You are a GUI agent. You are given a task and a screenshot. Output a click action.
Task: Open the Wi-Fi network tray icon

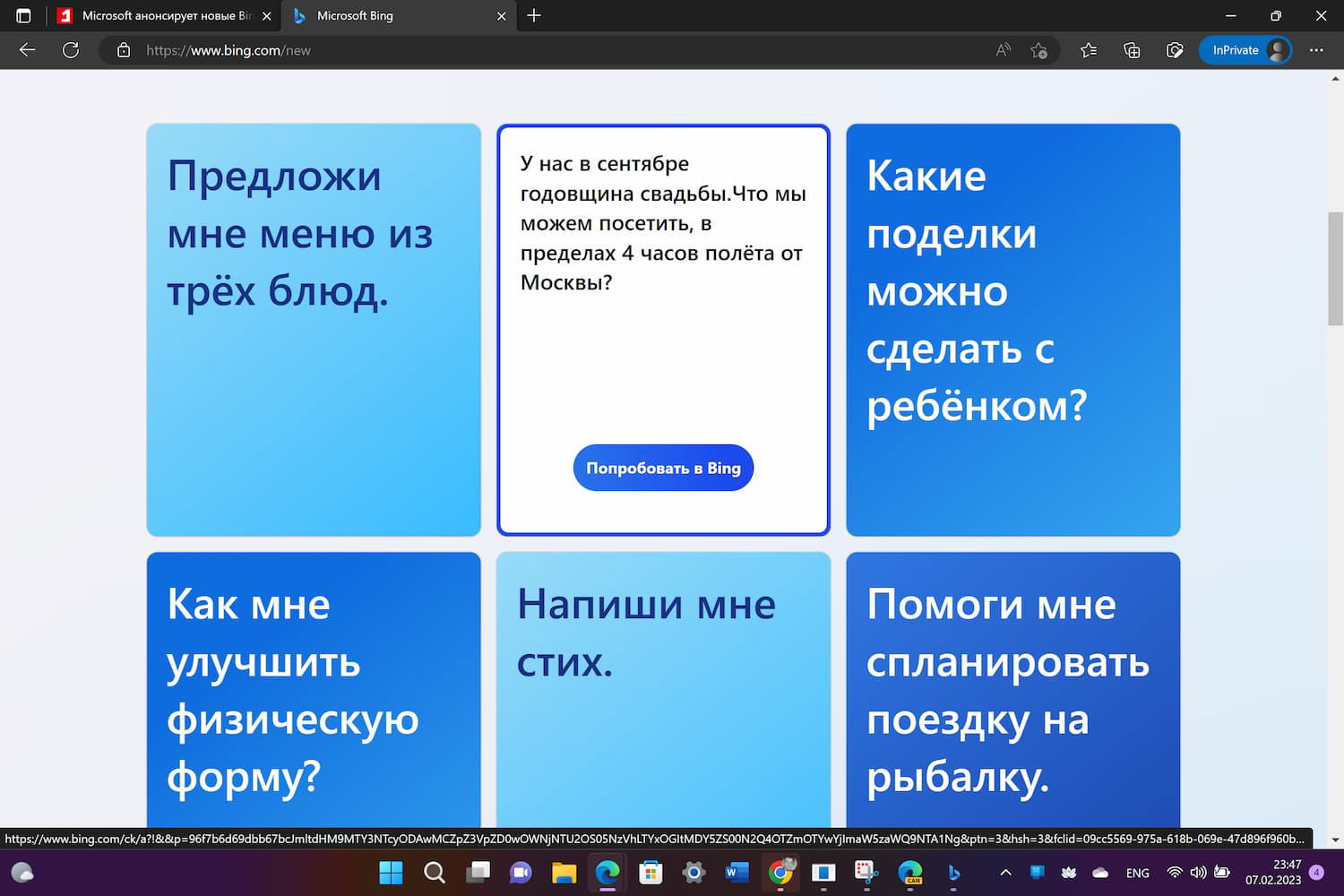(1175, 873)
